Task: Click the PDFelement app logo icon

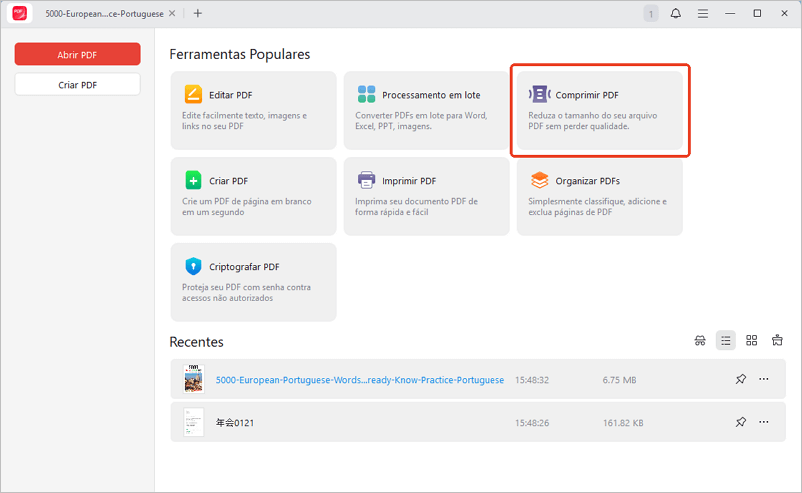Action: click(x=19, y=13)
